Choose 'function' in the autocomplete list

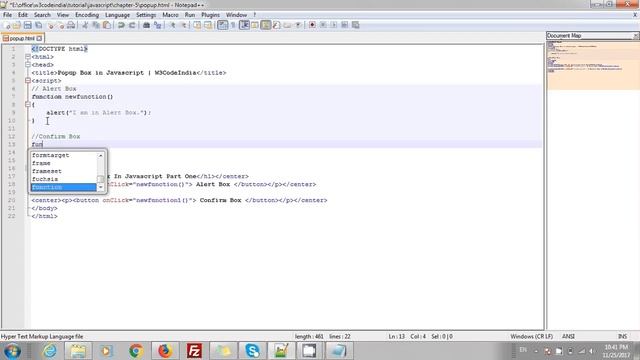[x=64, y=187]
